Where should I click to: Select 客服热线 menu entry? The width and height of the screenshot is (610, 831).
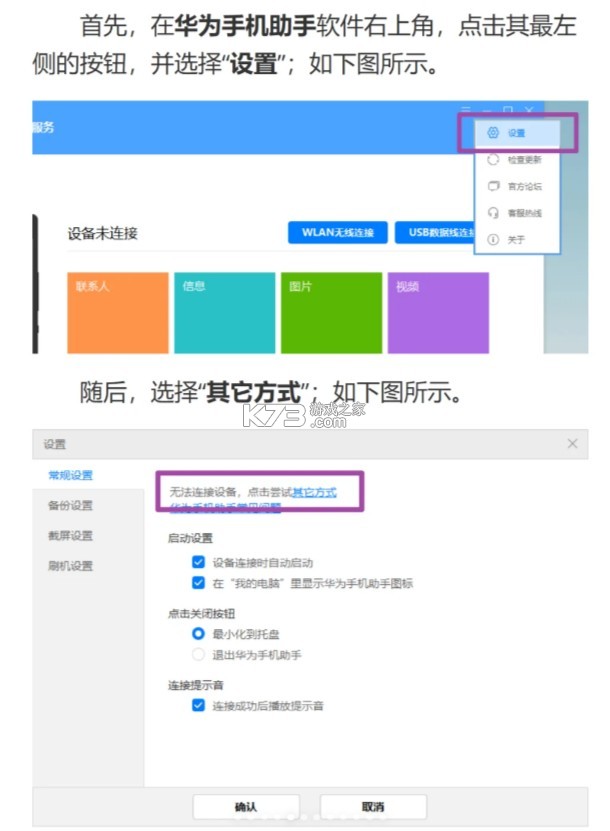pyautogui.click(x=517, y=213)
